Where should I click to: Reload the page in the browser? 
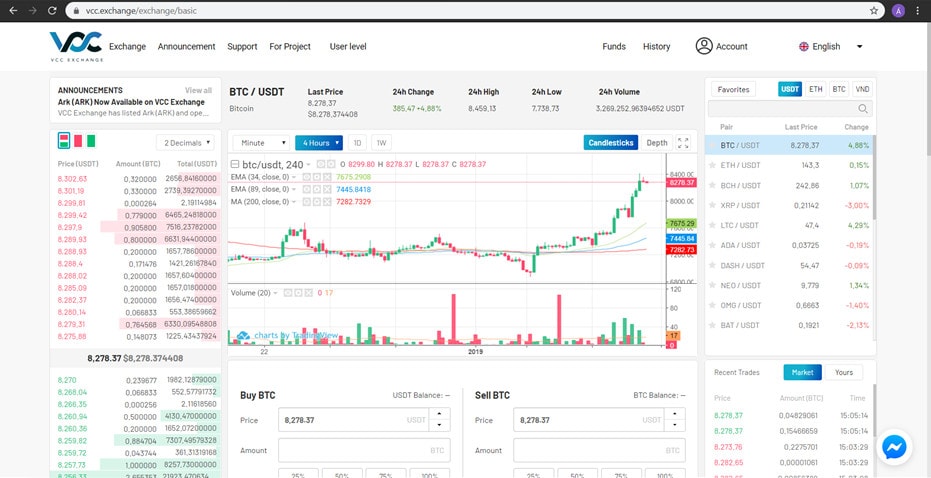point(52,10)
